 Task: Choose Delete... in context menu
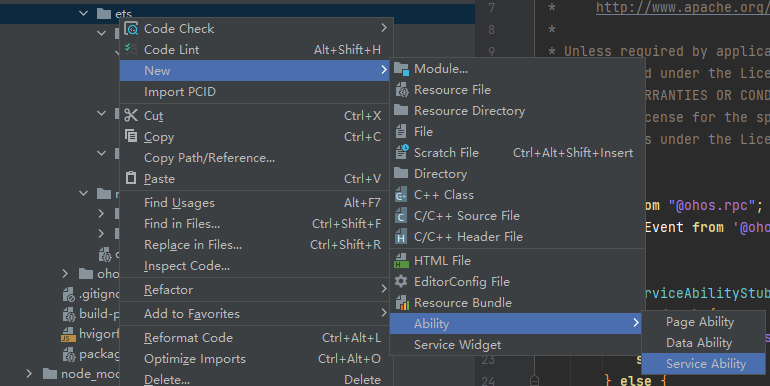pos(255,380)
